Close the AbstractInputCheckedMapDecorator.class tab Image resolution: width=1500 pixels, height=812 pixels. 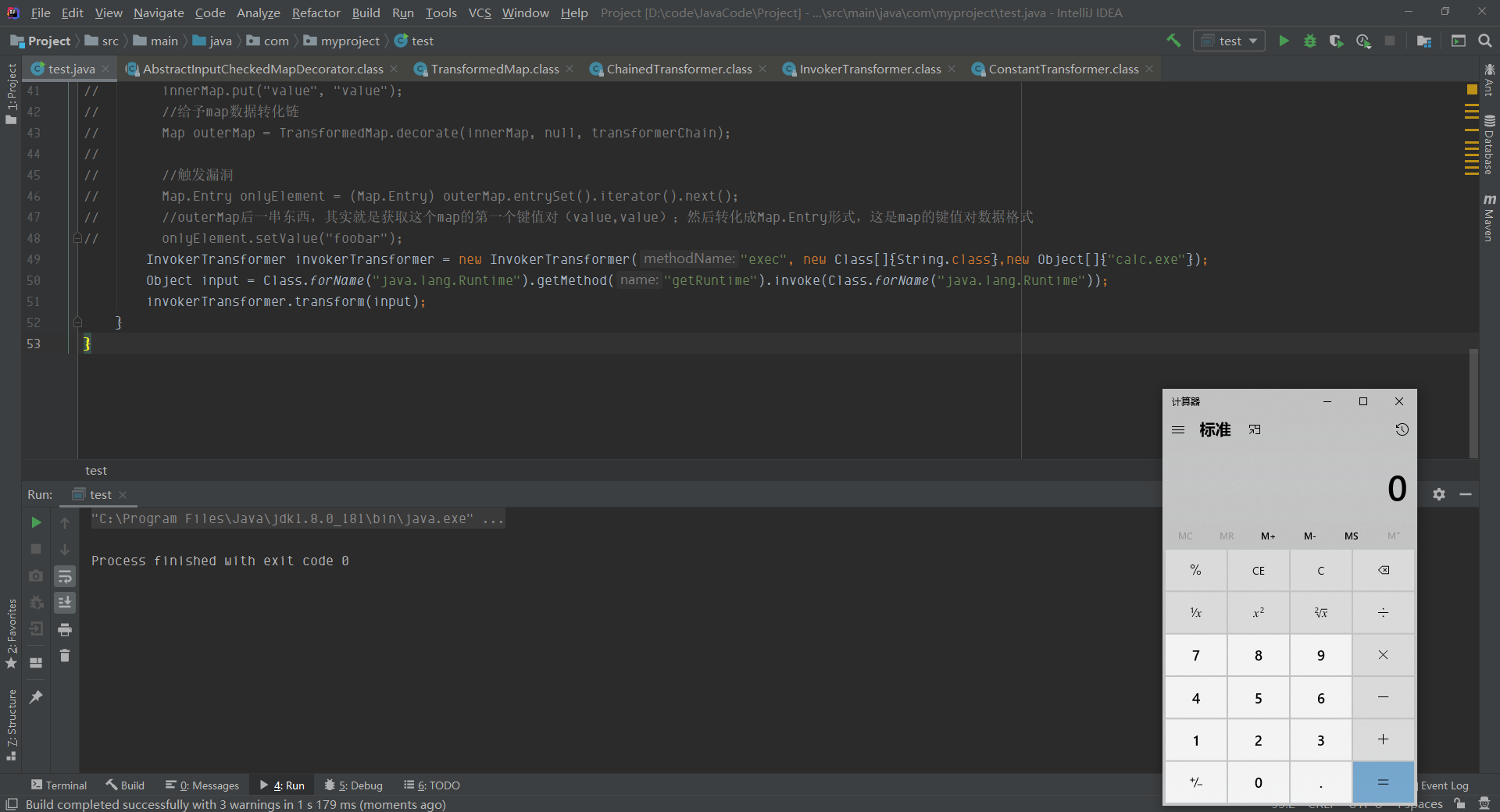pos(394,69)
